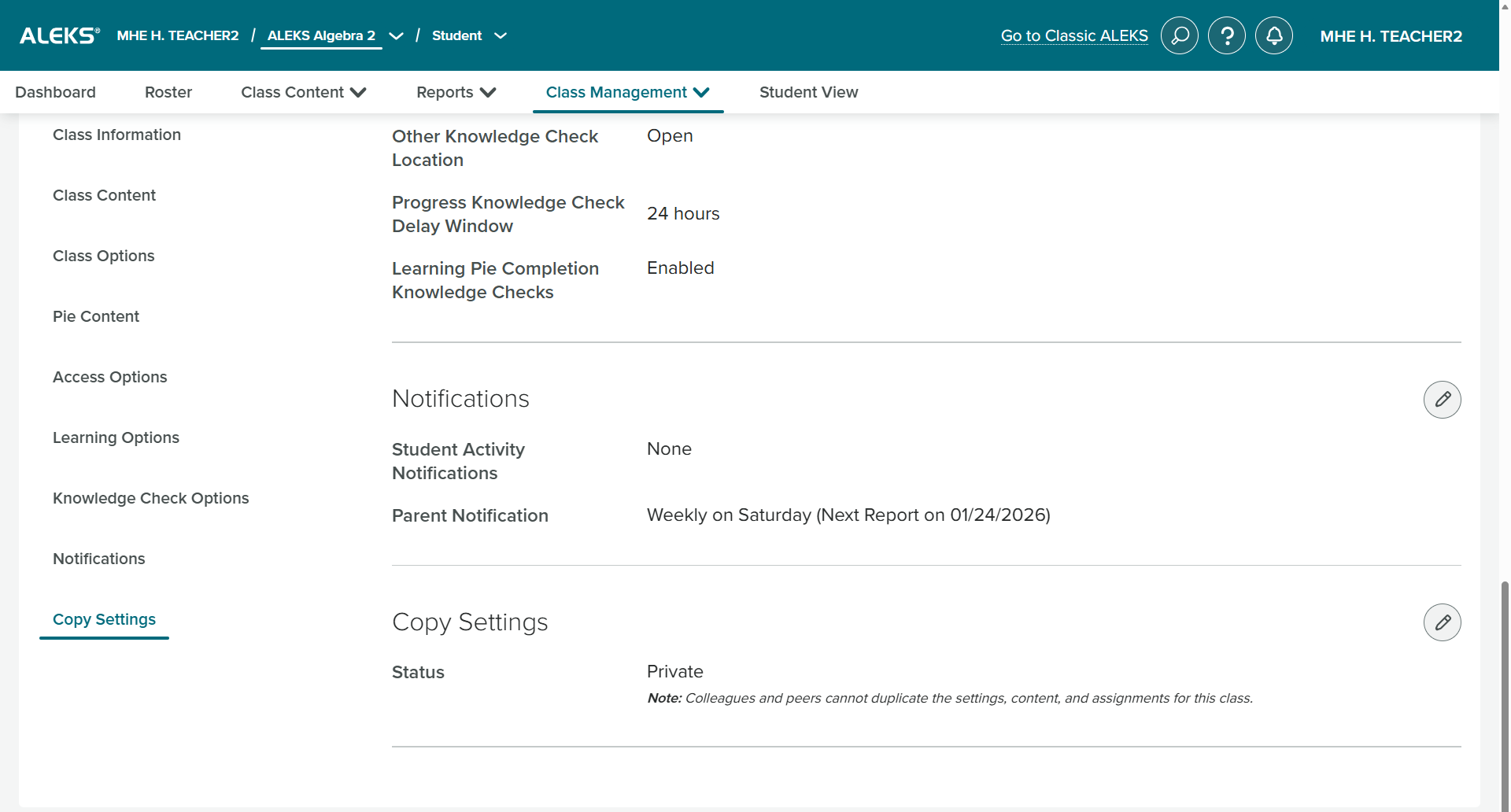Viewport: 1511px width, 812px height.
Task: Follow the Go to Classic ALEKS link
Action: (1074, 35)
